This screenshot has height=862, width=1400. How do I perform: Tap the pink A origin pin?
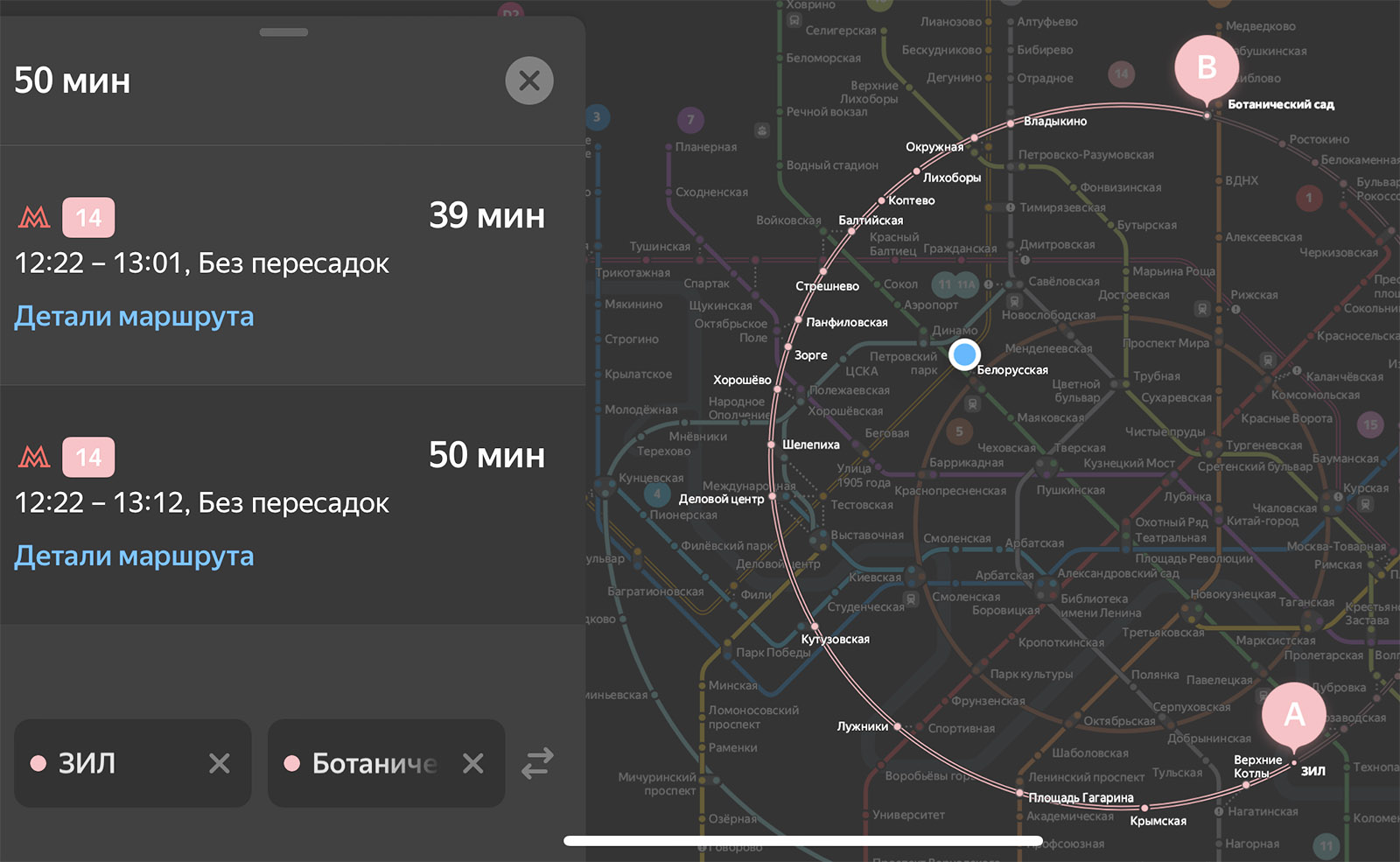(x=1294, y=716)
